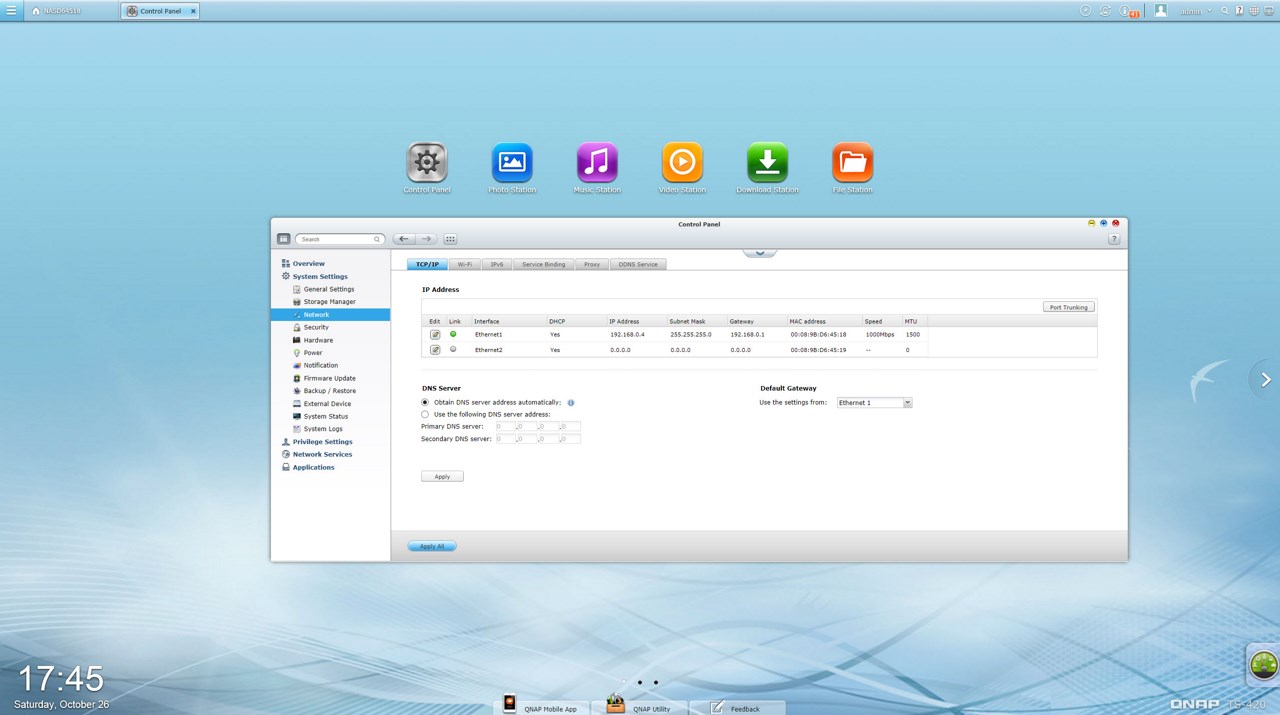Screen dimensions: 1280x715
Task: Open background tasks icon in top bar
Action: pyautogui.click(x=1086, y=10)
